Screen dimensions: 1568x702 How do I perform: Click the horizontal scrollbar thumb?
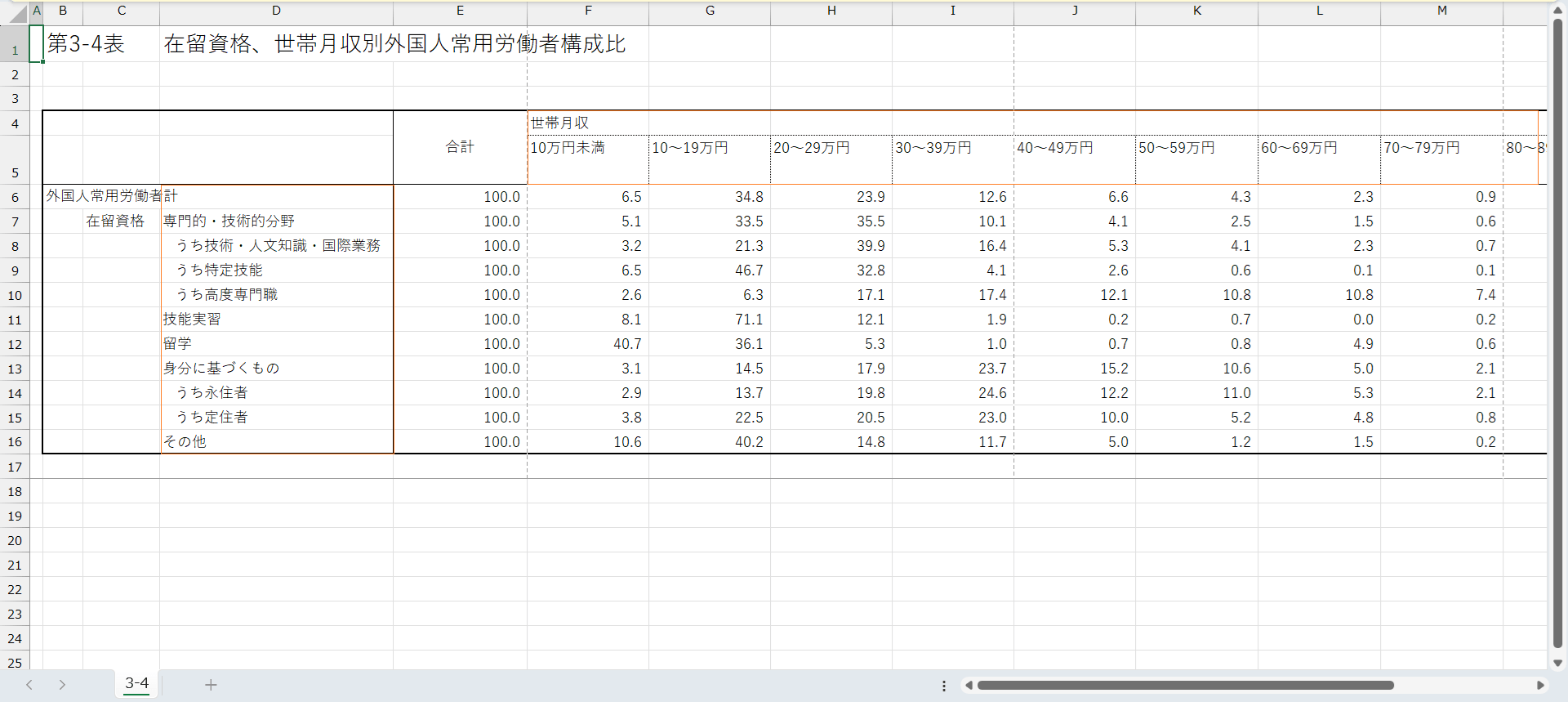pos(1184,686)
